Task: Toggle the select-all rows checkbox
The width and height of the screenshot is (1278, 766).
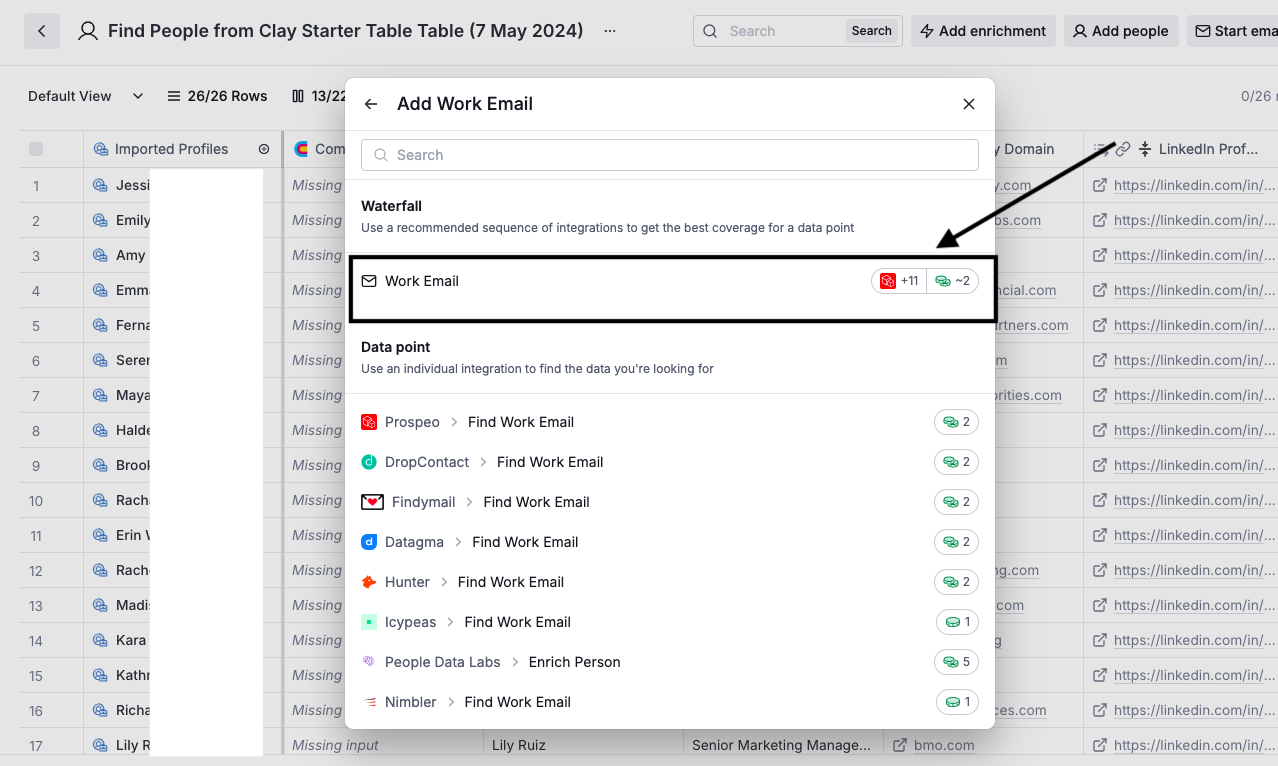Action: pyautogui.click(x=36, y=149)
